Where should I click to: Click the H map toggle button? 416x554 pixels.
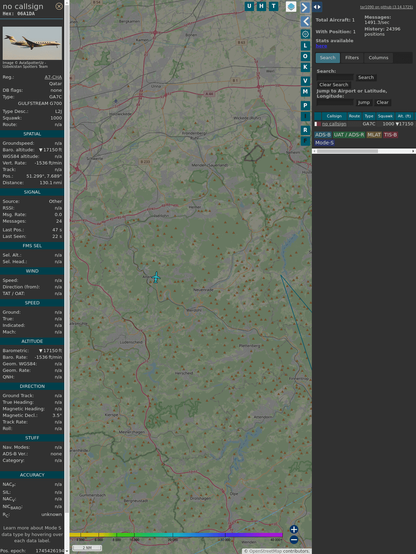tap(261, 6)
